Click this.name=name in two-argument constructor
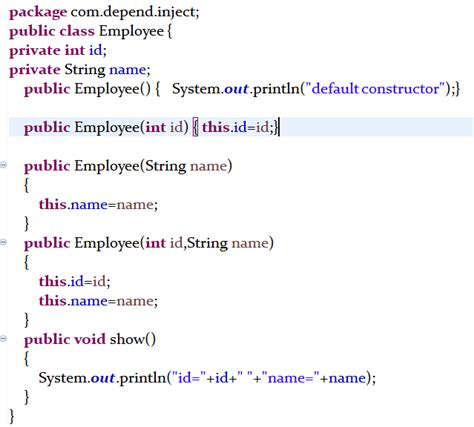 pos(98,301)
